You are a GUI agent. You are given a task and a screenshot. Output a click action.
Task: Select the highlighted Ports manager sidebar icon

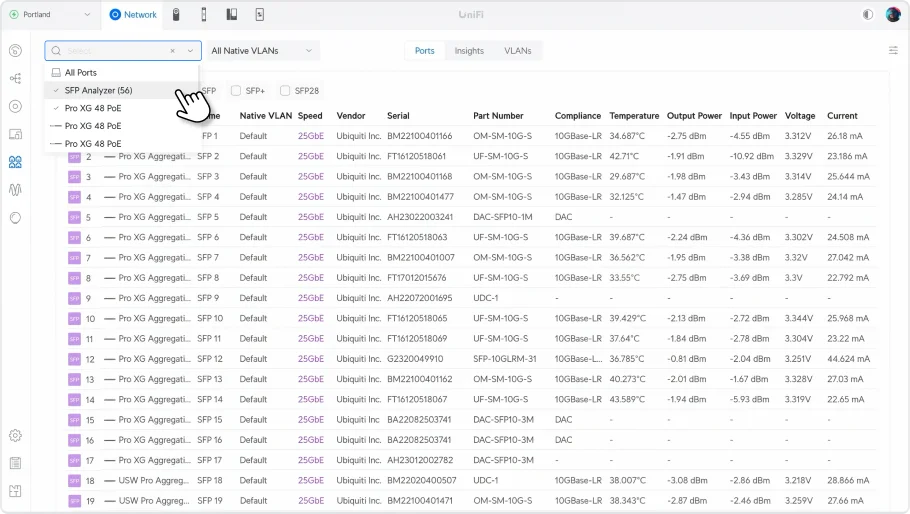click(16, 162)
